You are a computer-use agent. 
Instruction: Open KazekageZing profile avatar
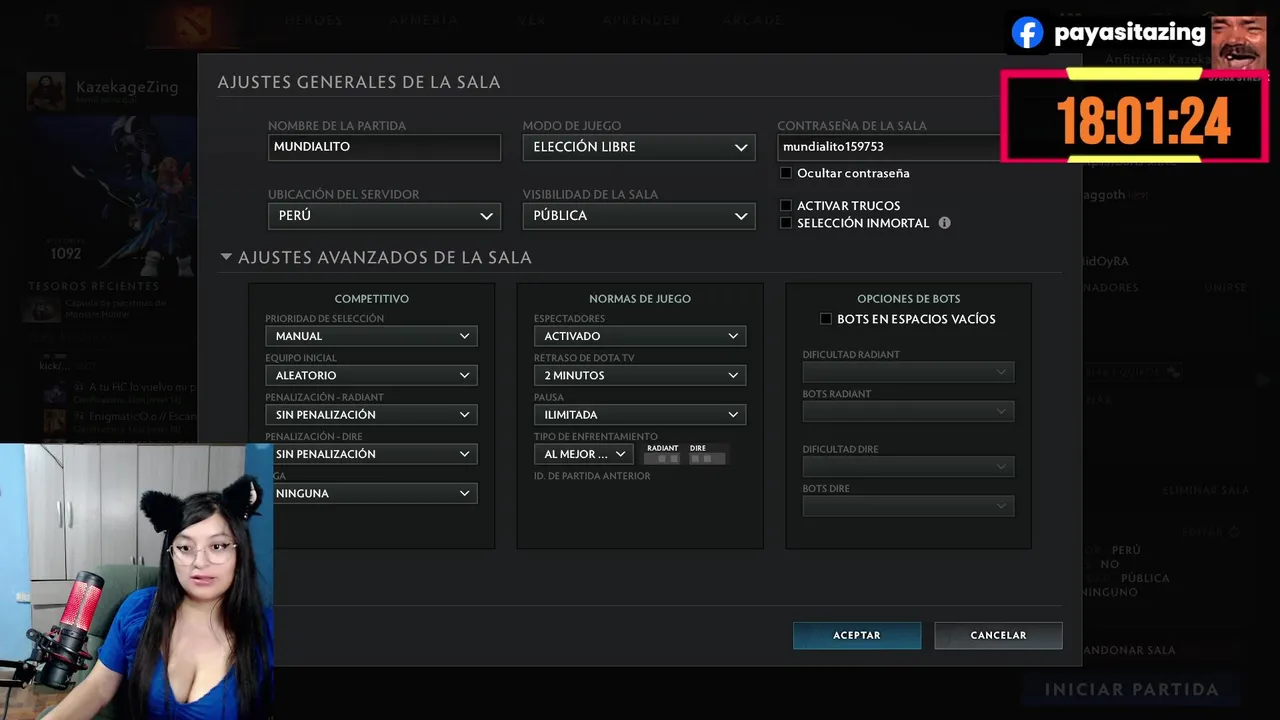click(x=46, y=91)
